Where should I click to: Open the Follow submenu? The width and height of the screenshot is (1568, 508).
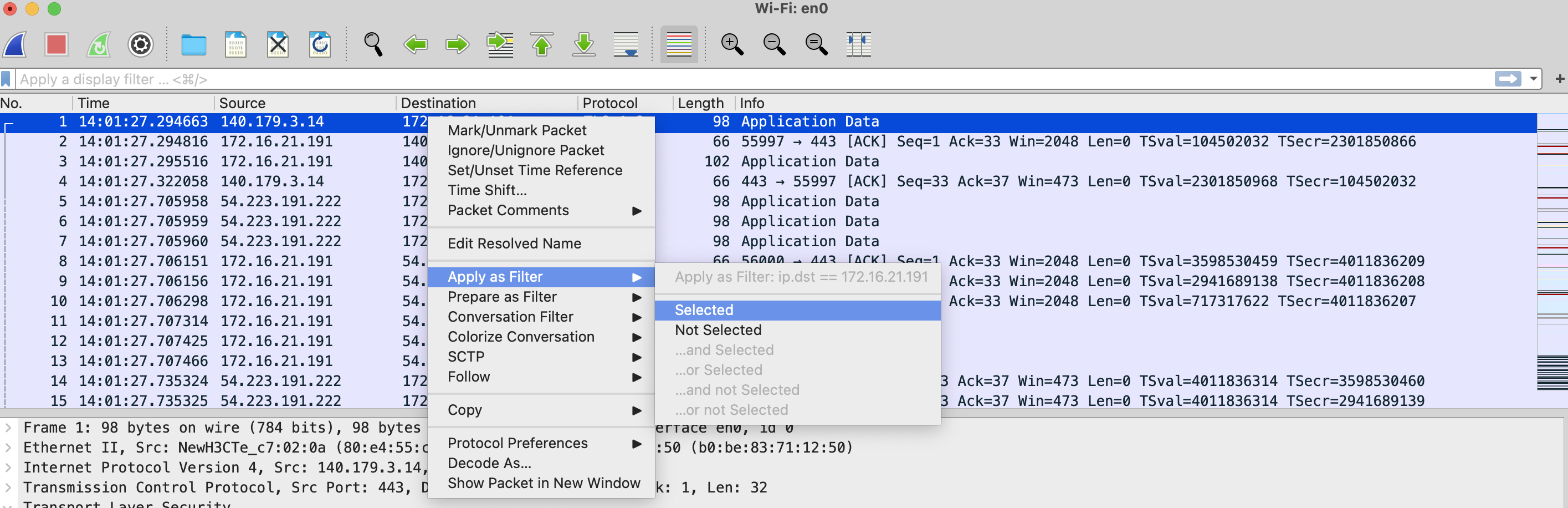(541, 377)
